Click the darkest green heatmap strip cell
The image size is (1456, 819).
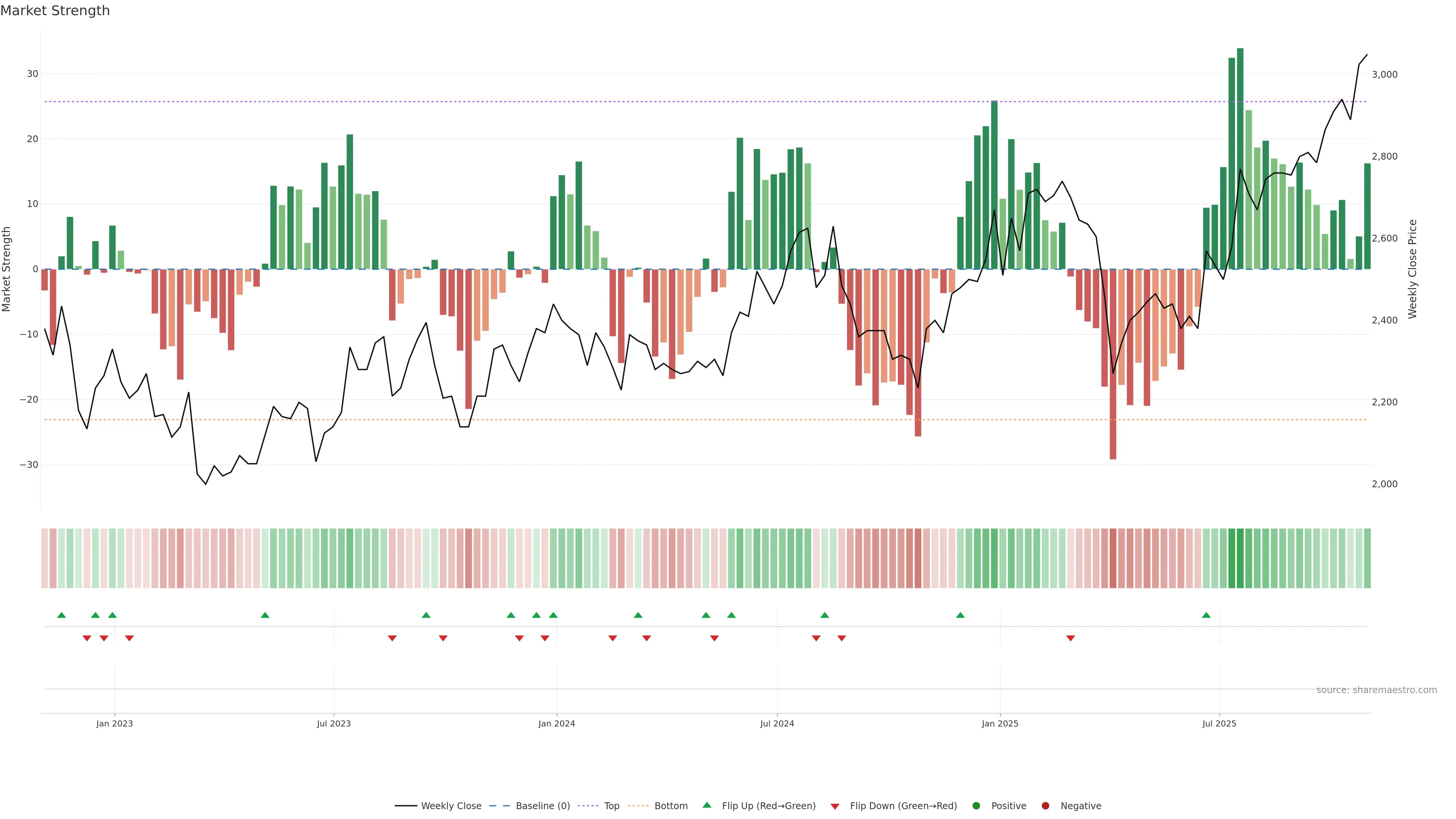tap(1240, 558)
